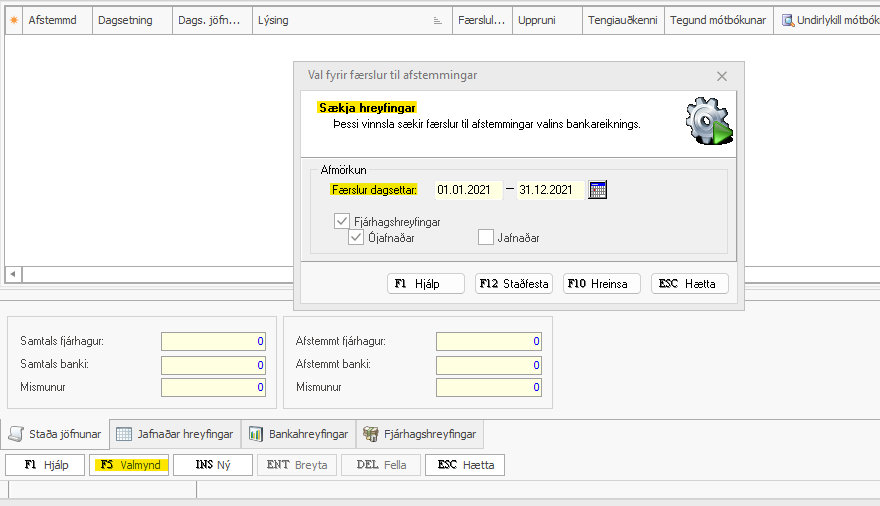880x506 pixels.
Task: Open the Bankahreyfingar tab
Action: coord(298,434)
